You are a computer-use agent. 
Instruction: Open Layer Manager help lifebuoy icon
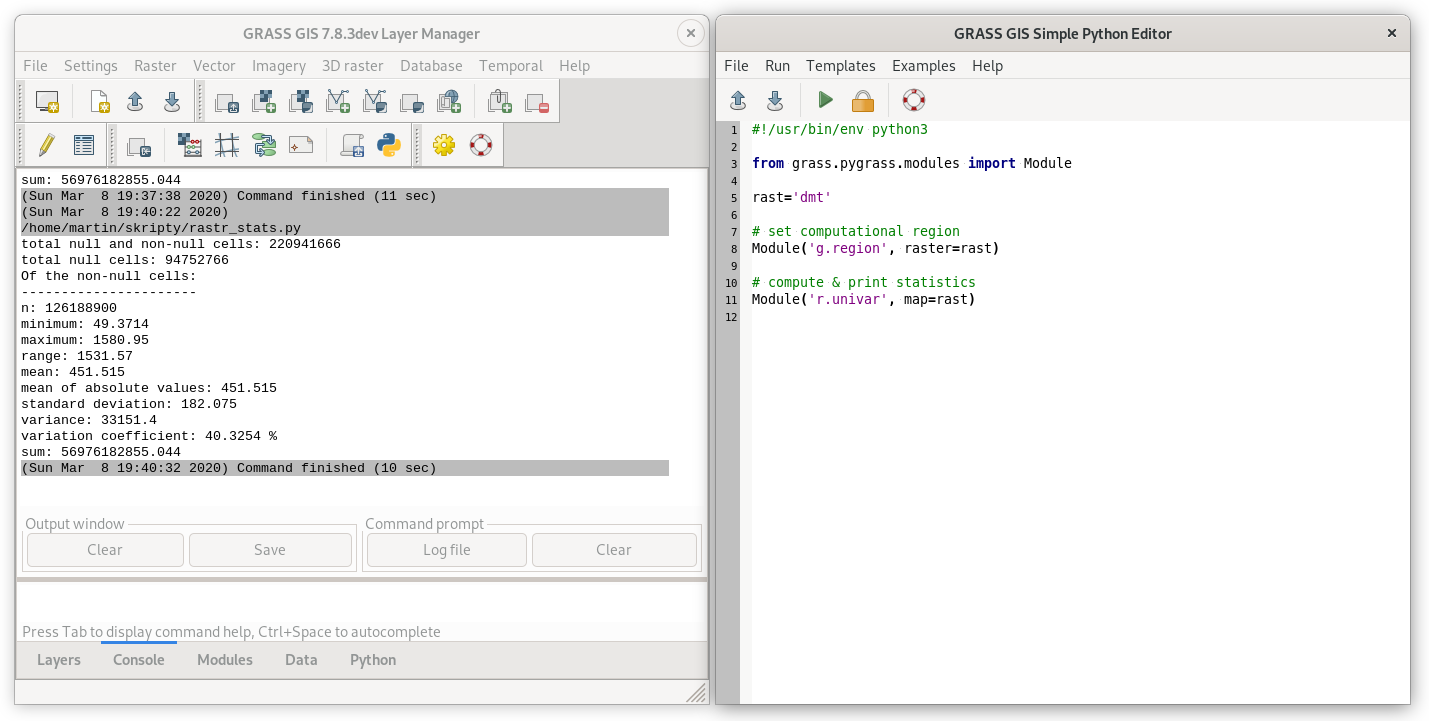481,145
